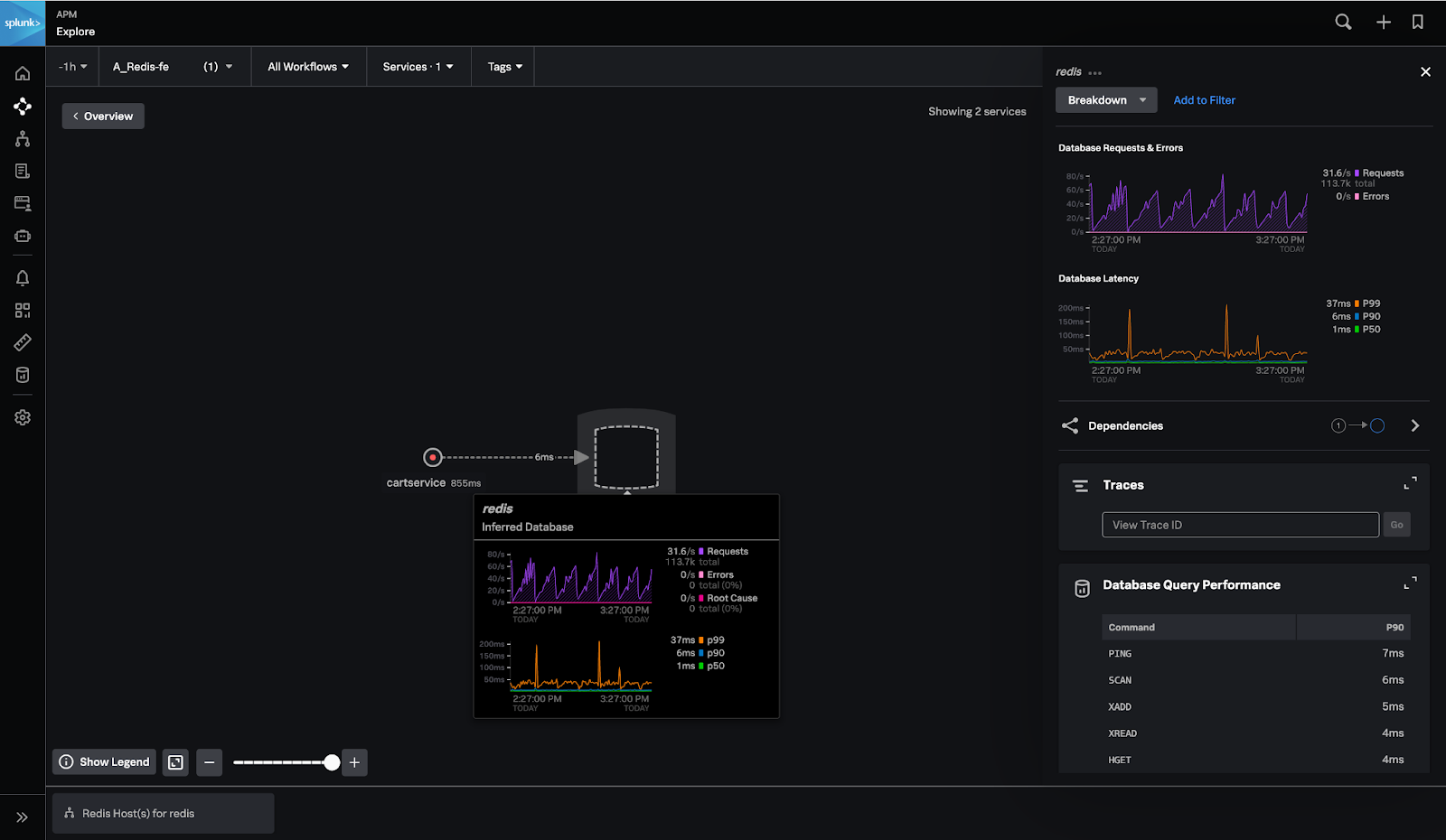Image resolution: width=1446 pixels, height=840 pixels.
Task: Open the settings gear in the sidebar
Action: click(x=23, y=416)
